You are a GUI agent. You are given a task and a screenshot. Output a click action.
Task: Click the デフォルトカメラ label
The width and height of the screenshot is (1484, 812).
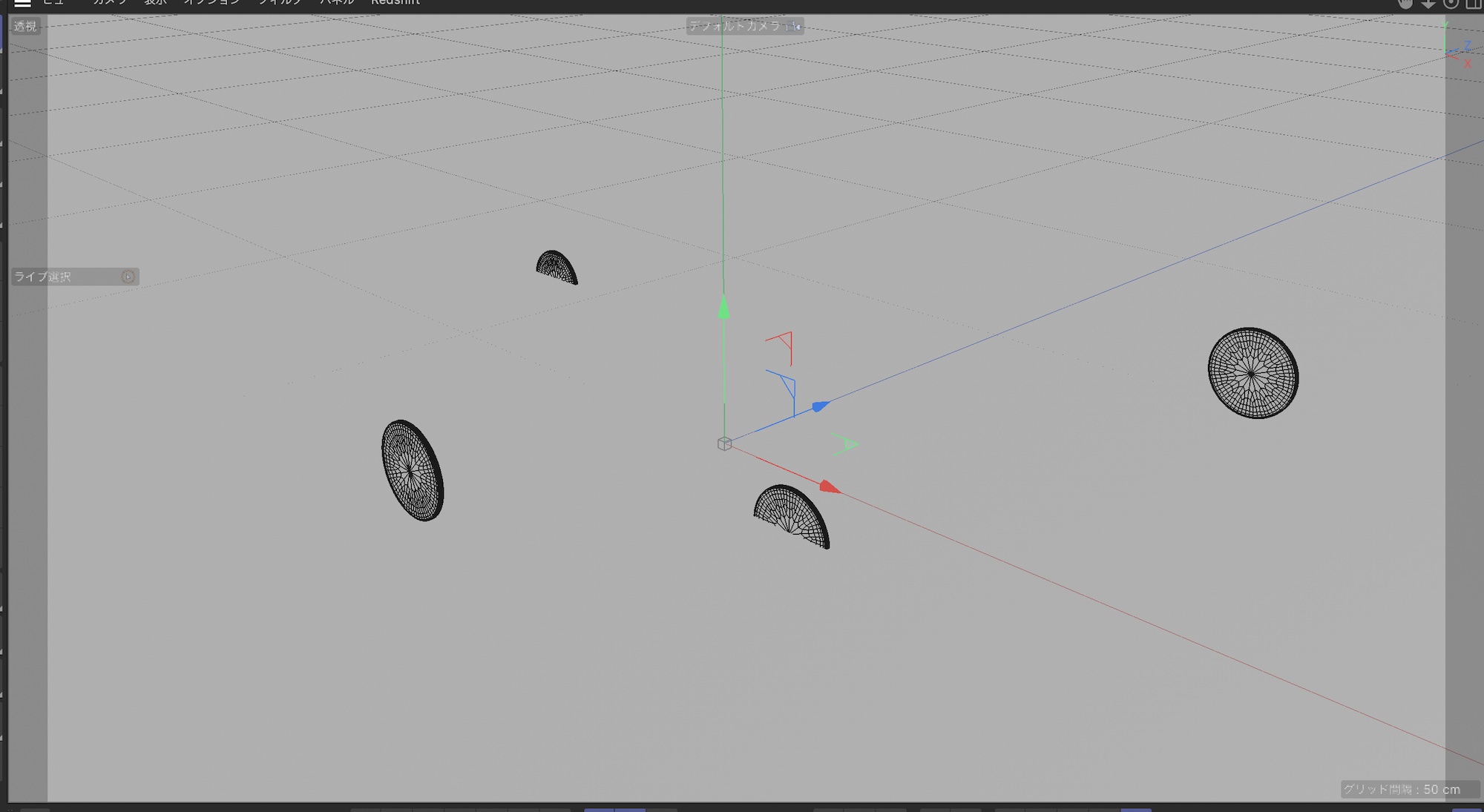click(x=735, y=27)
